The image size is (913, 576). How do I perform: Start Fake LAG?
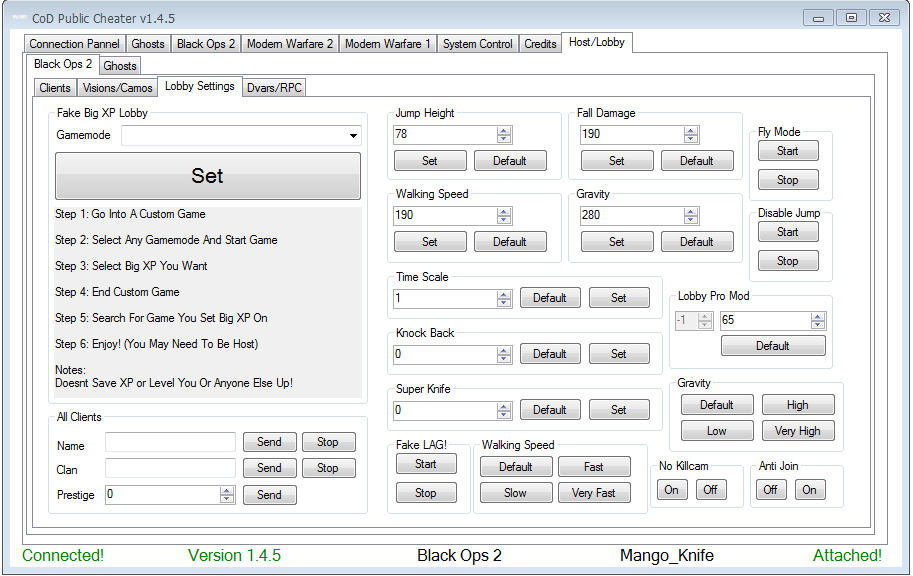[426, 464]
